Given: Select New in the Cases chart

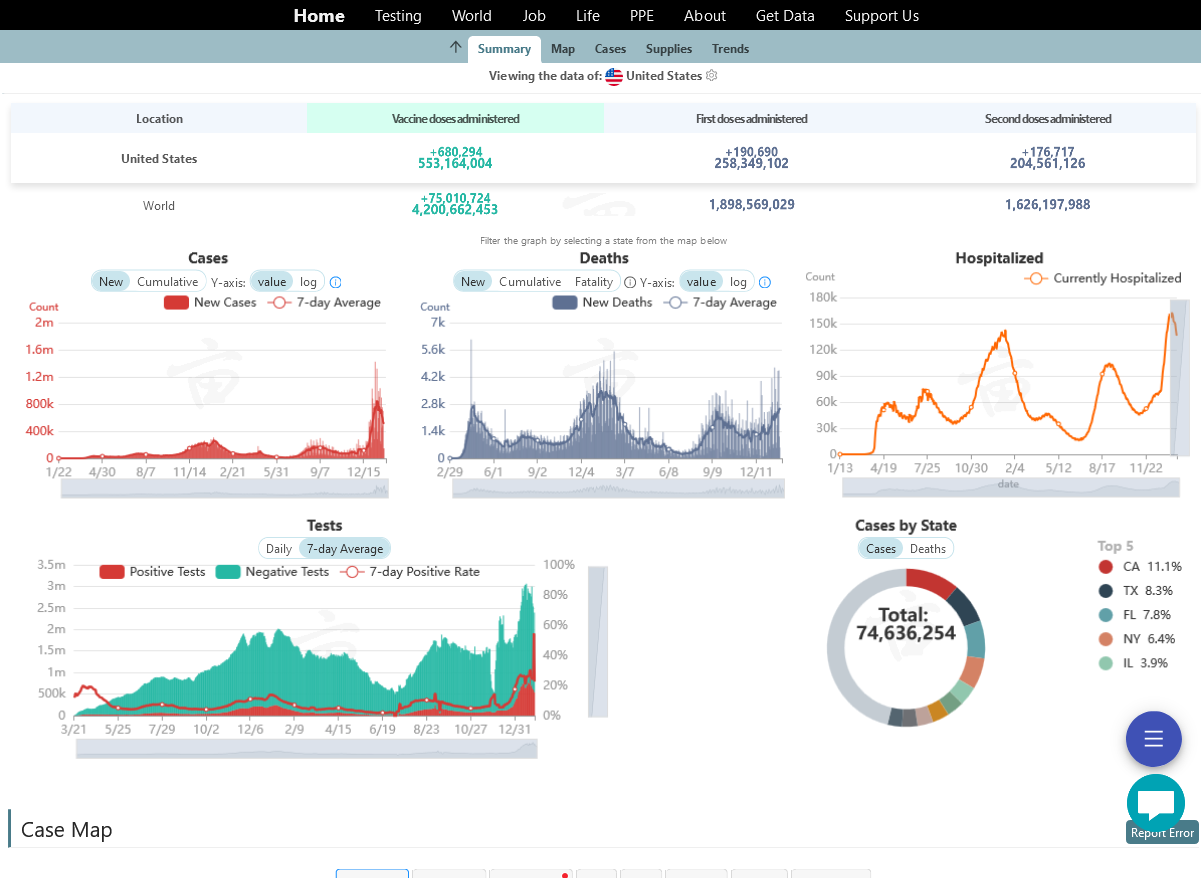Looking at the screenshot, I should (111, 282).
